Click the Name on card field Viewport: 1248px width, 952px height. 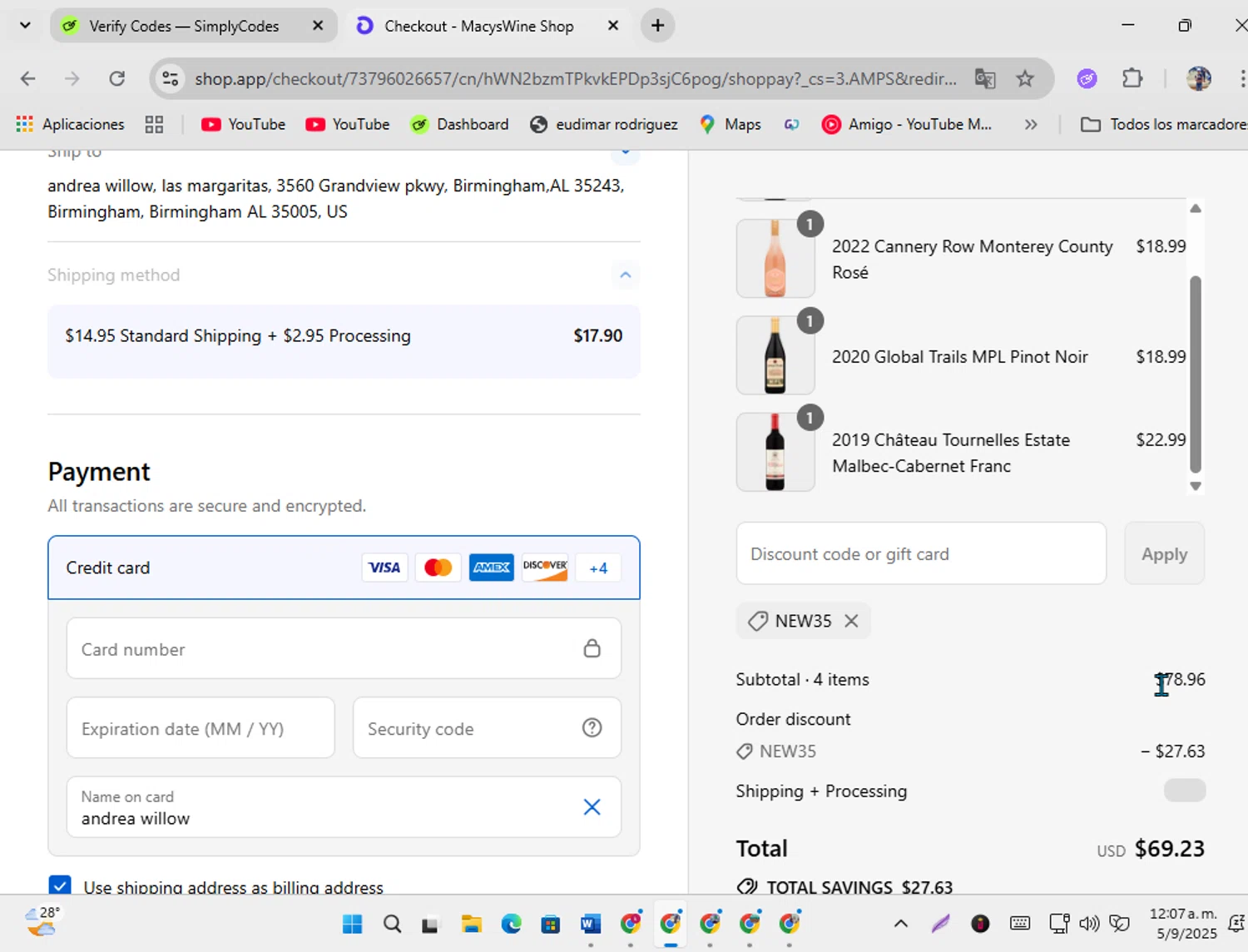(344, 807)
